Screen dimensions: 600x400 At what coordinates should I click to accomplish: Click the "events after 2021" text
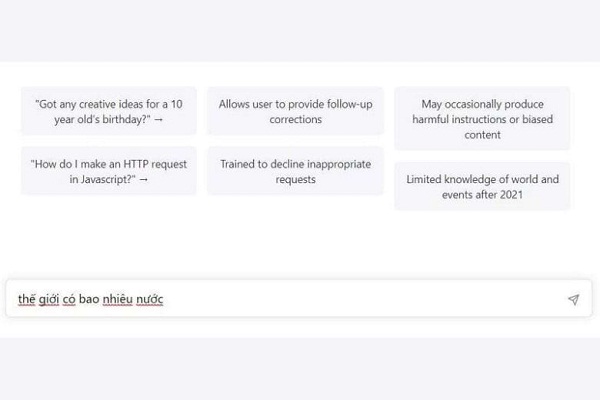pos(482,195)
